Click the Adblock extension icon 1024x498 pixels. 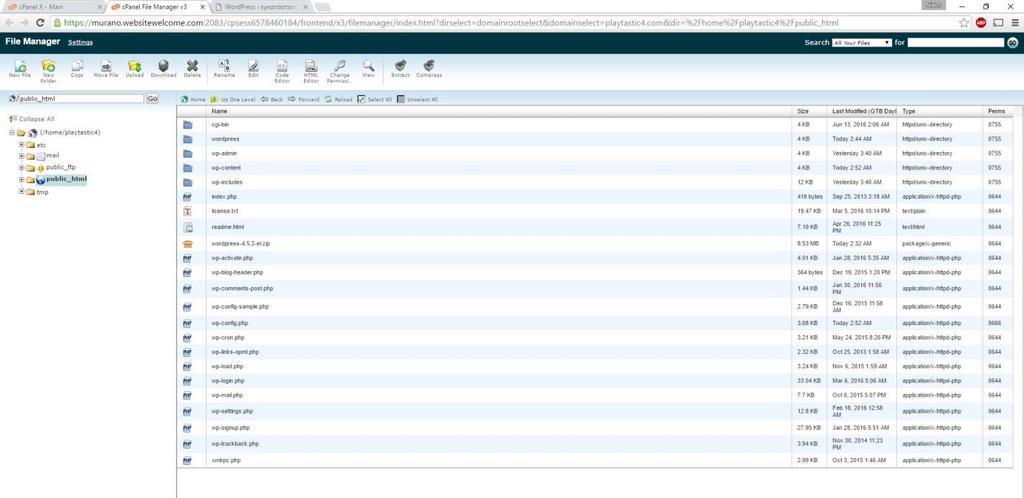point(981,22)
